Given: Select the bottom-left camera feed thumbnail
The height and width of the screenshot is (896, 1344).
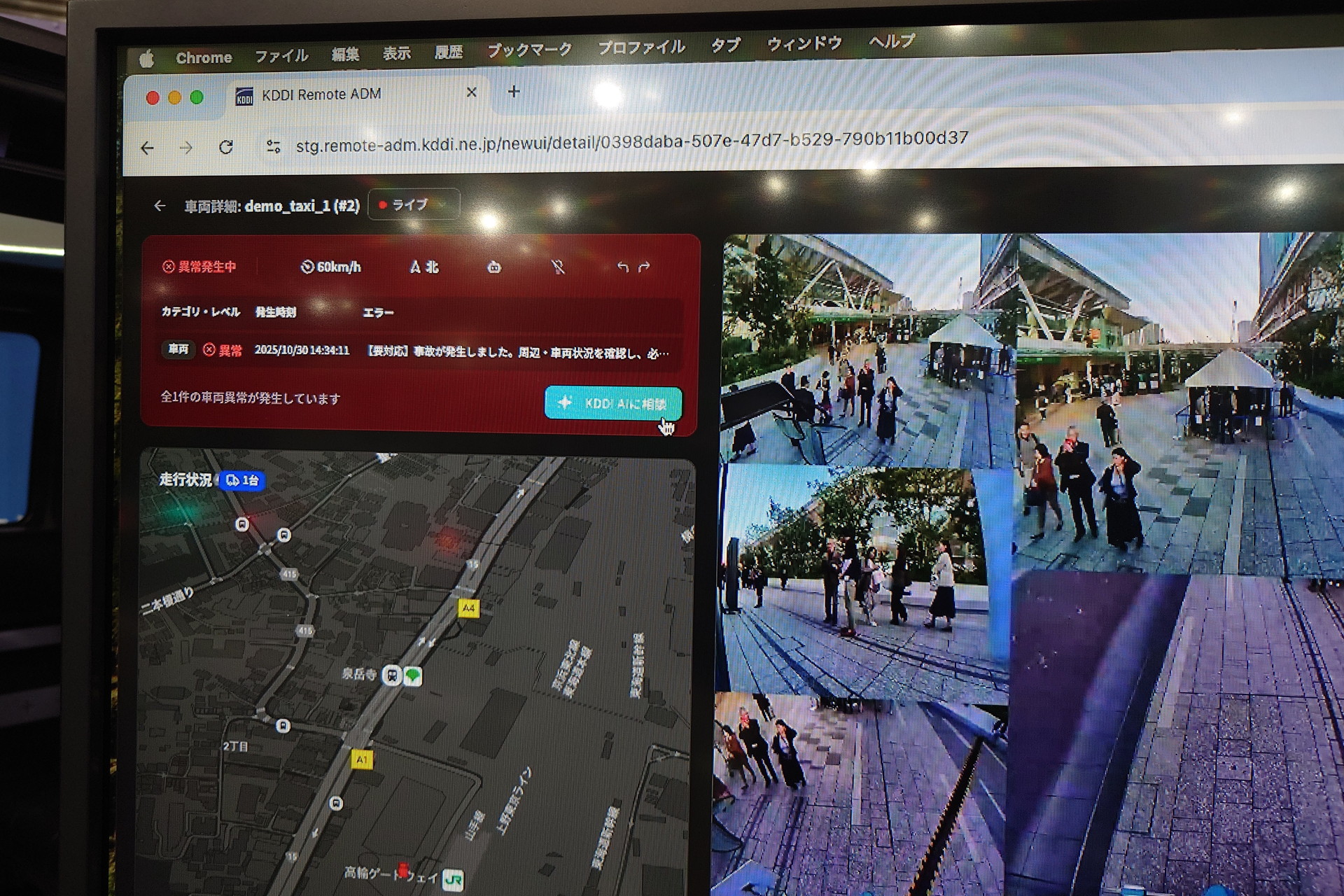Looking at the screenshot, I should 857,794.
